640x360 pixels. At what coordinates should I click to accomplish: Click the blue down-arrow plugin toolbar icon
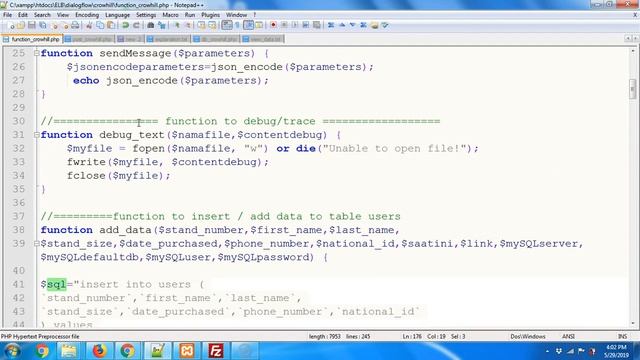[352, 25]
